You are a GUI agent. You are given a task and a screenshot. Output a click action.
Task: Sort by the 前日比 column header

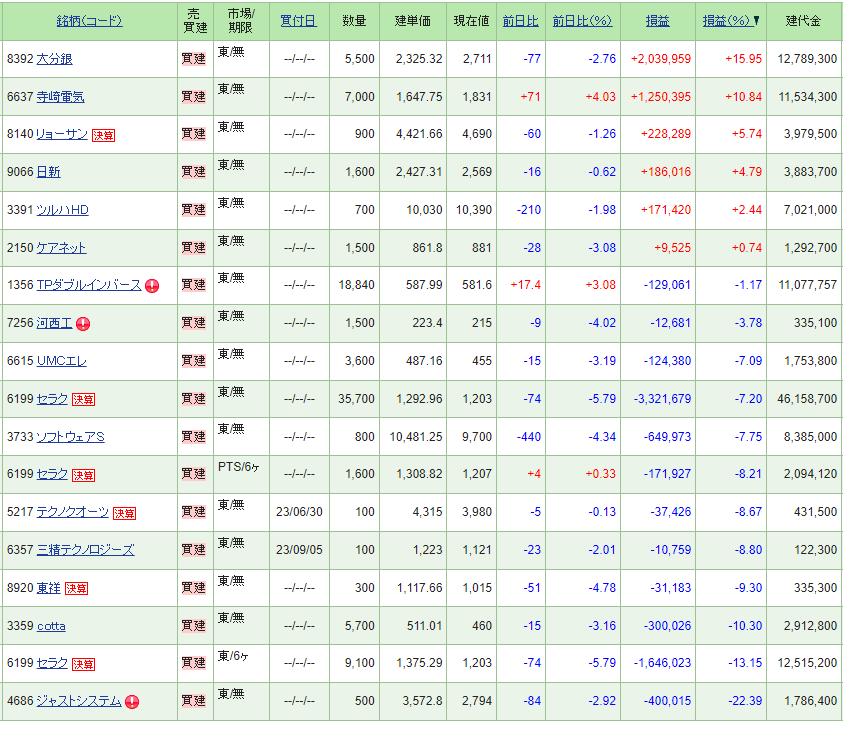pyautogui.click(x=520, y=21)
